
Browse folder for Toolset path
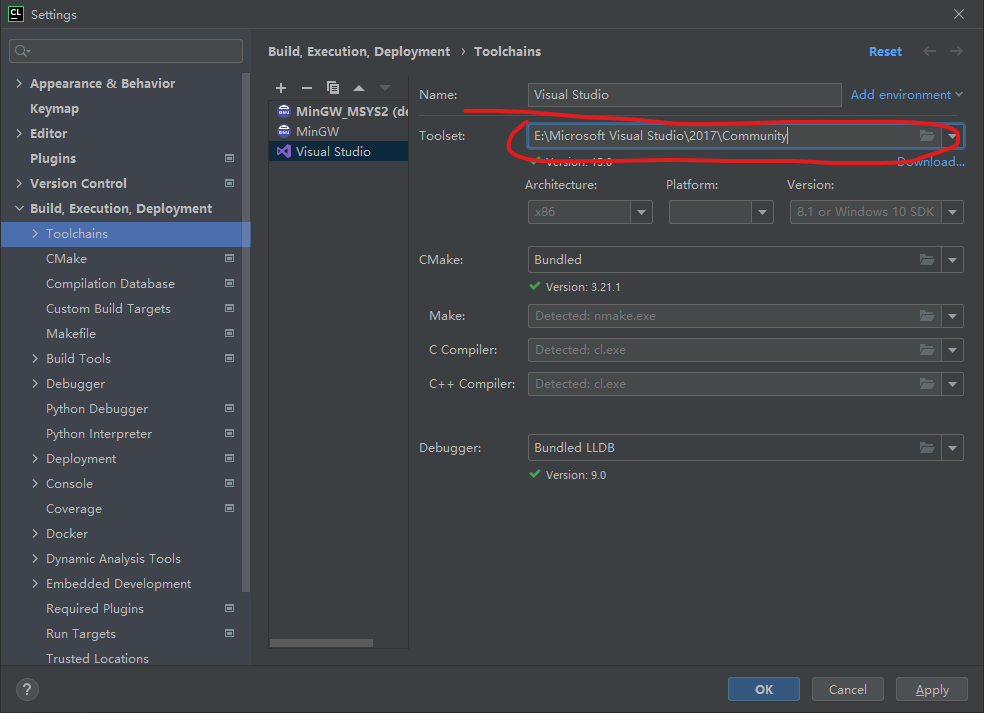coord(927,136)
